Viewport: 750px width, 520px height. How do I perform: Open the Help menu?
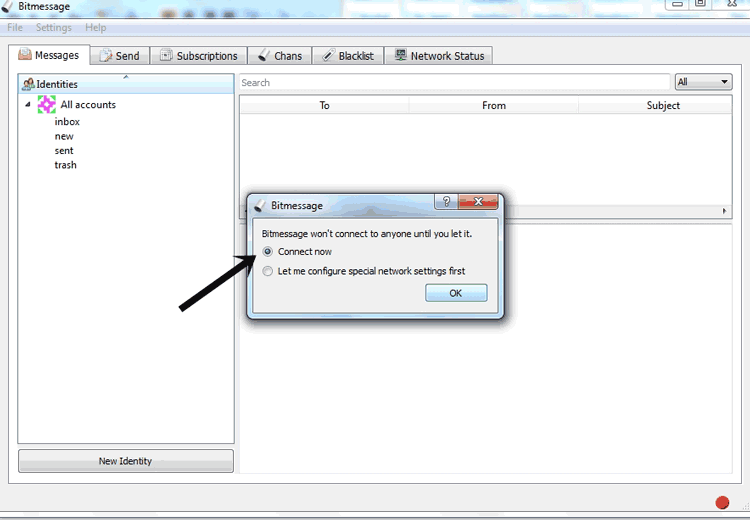tap(95, 28)
